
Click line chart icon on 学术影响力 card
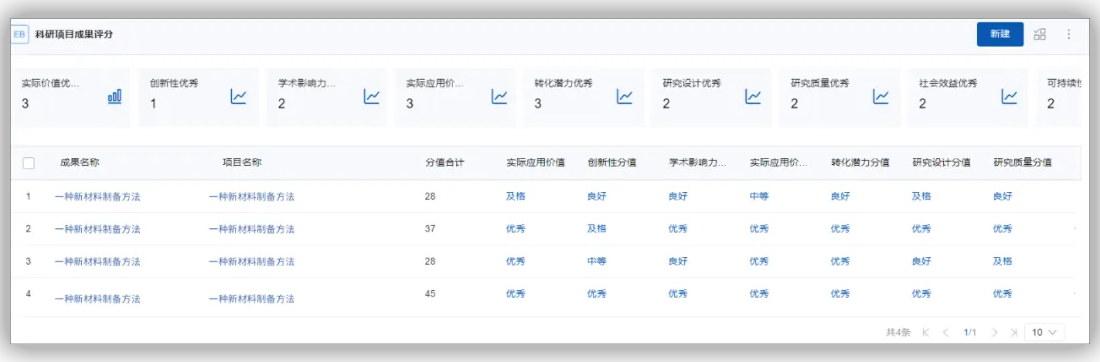point(371,97)
